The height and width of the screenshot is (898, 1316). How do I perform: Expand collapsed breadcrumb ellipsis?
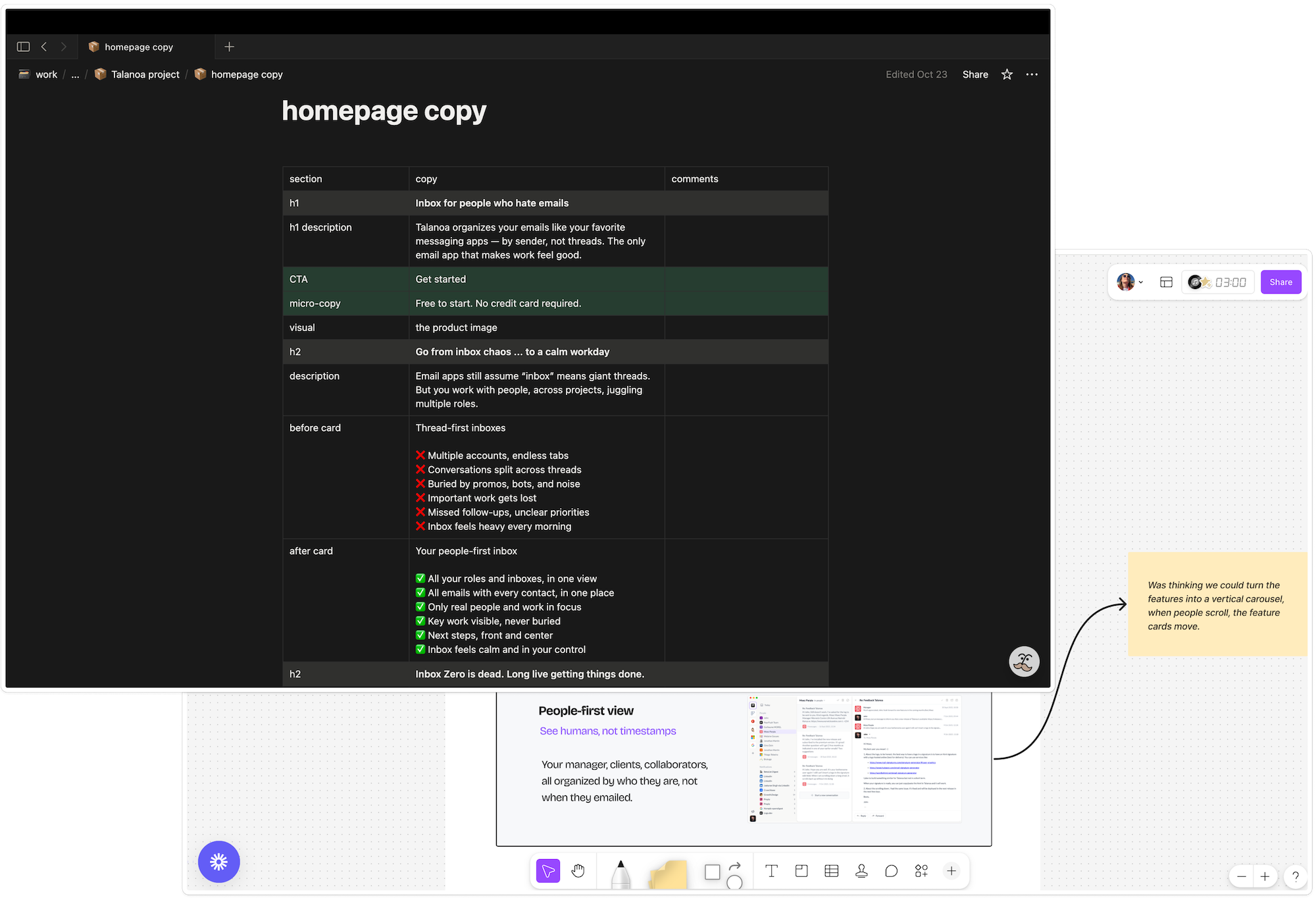[x=75, y=74]
